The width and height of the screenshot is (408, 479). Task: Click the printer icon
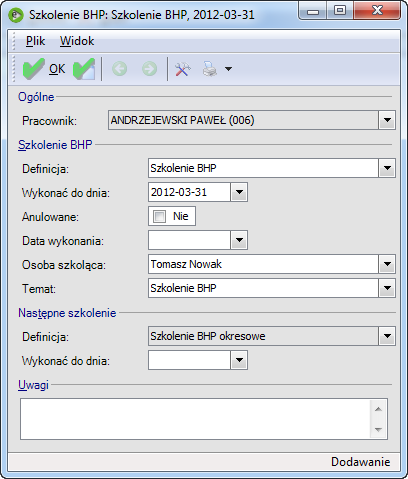click(x=210, y=69)
